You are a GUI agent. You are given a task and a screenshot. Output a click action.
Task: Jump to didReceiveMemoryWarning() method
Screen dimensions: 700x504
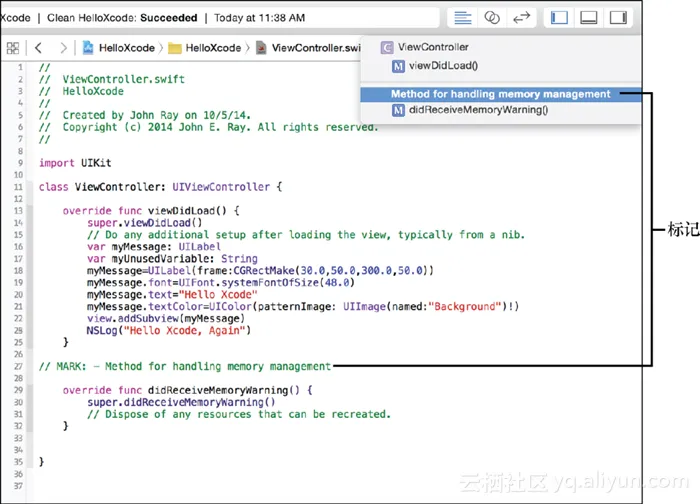pos(479,110)
